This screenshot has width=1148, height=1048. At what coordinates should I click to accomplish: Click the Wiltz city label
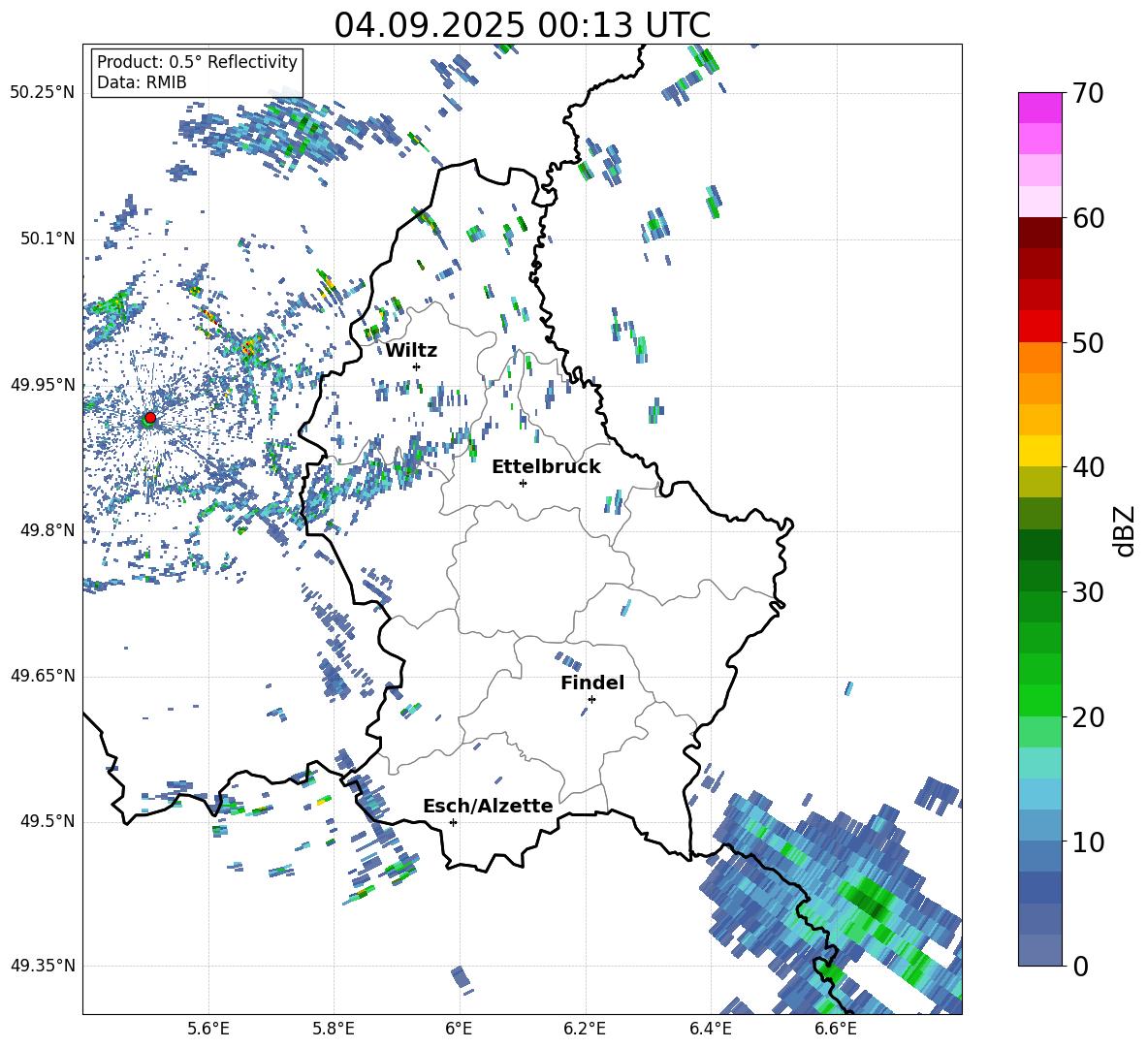[x=411, y=351]
